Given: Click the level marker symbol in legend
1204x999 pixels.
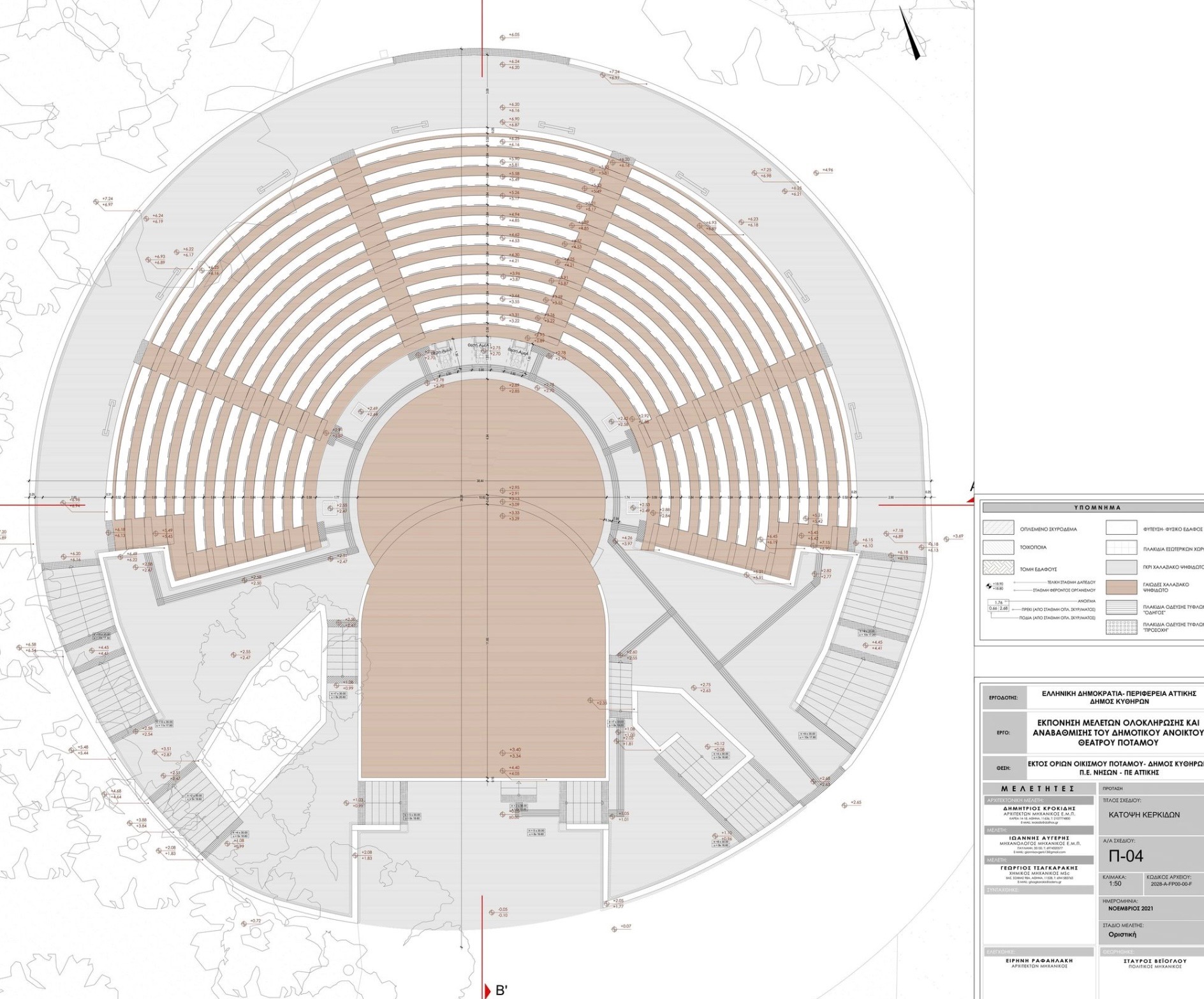Looking at the screenshot, I should 990,585.
